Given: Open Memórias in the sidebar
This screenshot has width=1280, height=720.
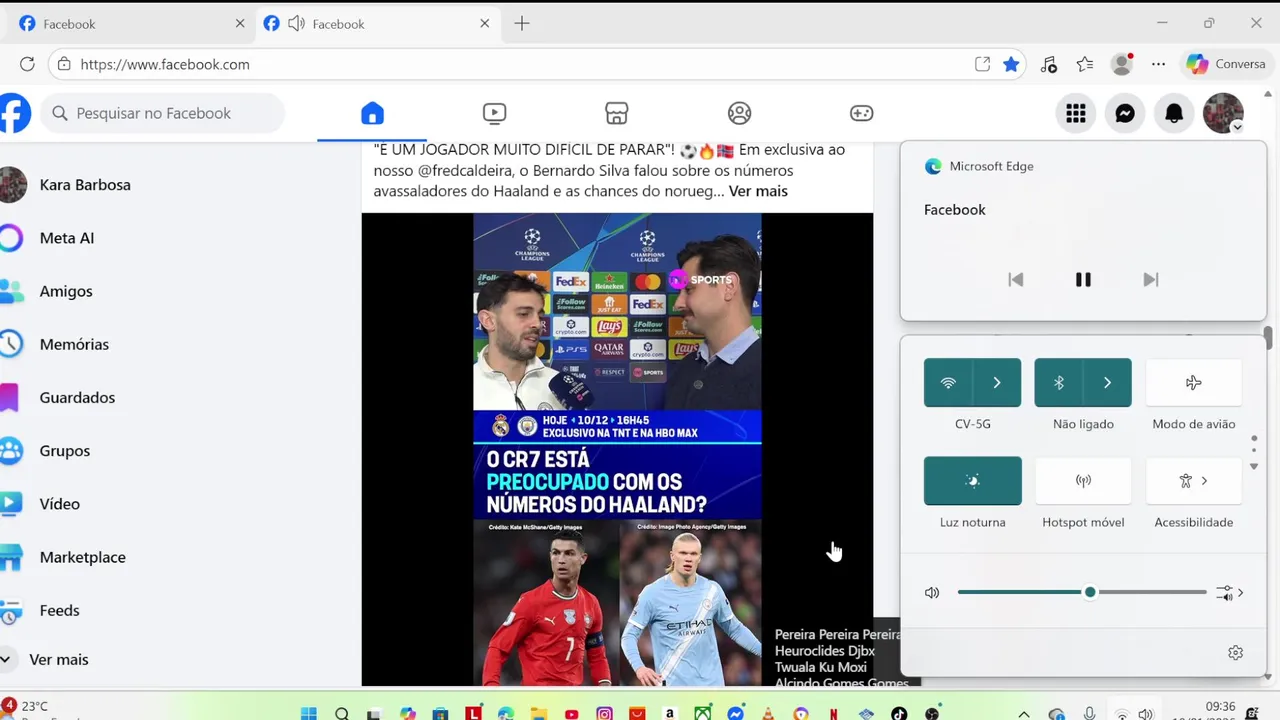Looking at the screenshot, I should pos(74,344).
